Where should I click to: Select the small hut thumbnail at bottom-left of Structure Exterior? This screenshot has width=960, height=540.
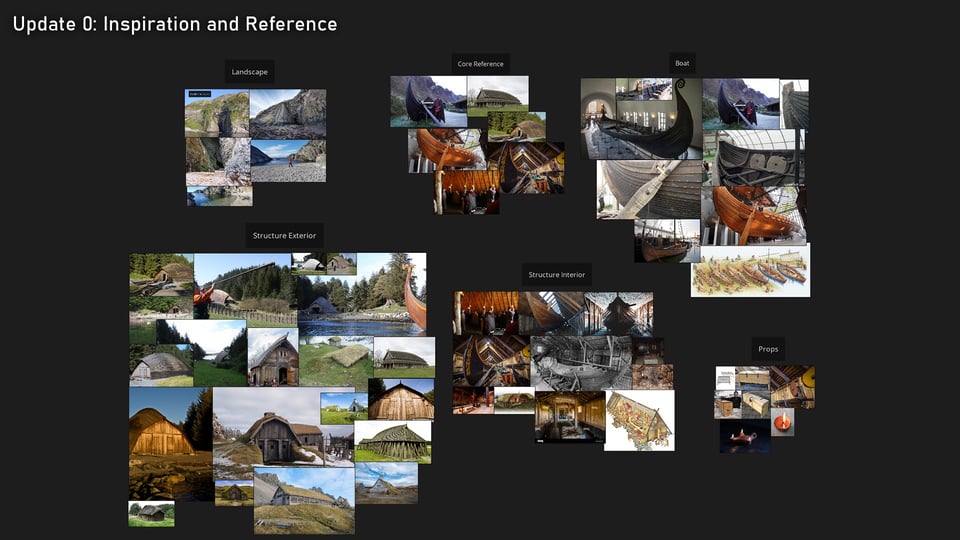(x=151, y=514)
